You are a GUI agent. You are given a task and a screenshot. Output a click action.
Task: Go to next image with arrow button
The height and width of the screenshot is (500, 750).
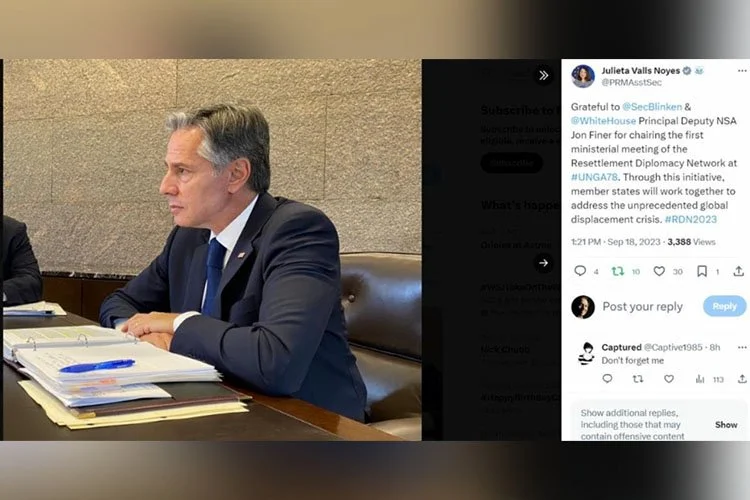click(x=543, y=263)
